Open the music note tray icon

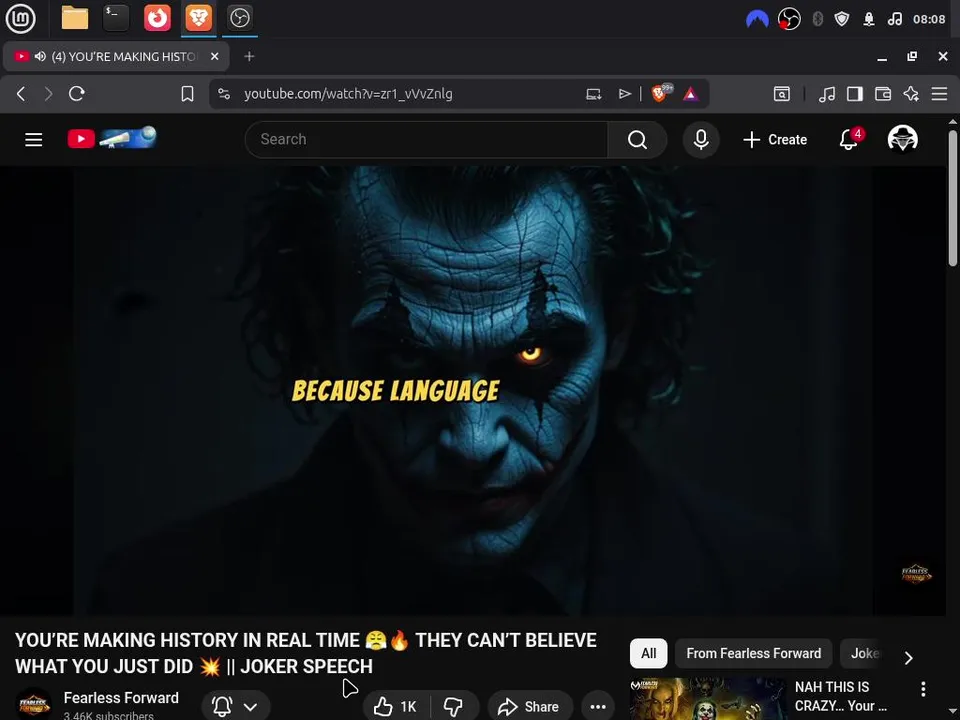[894, 20]
